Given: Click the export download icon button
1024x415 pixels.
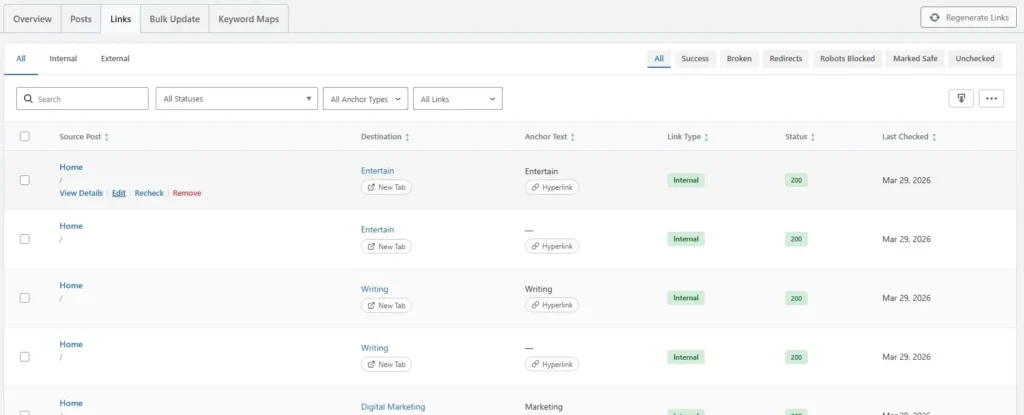Looking at the screenshot, I should [960, 98].
